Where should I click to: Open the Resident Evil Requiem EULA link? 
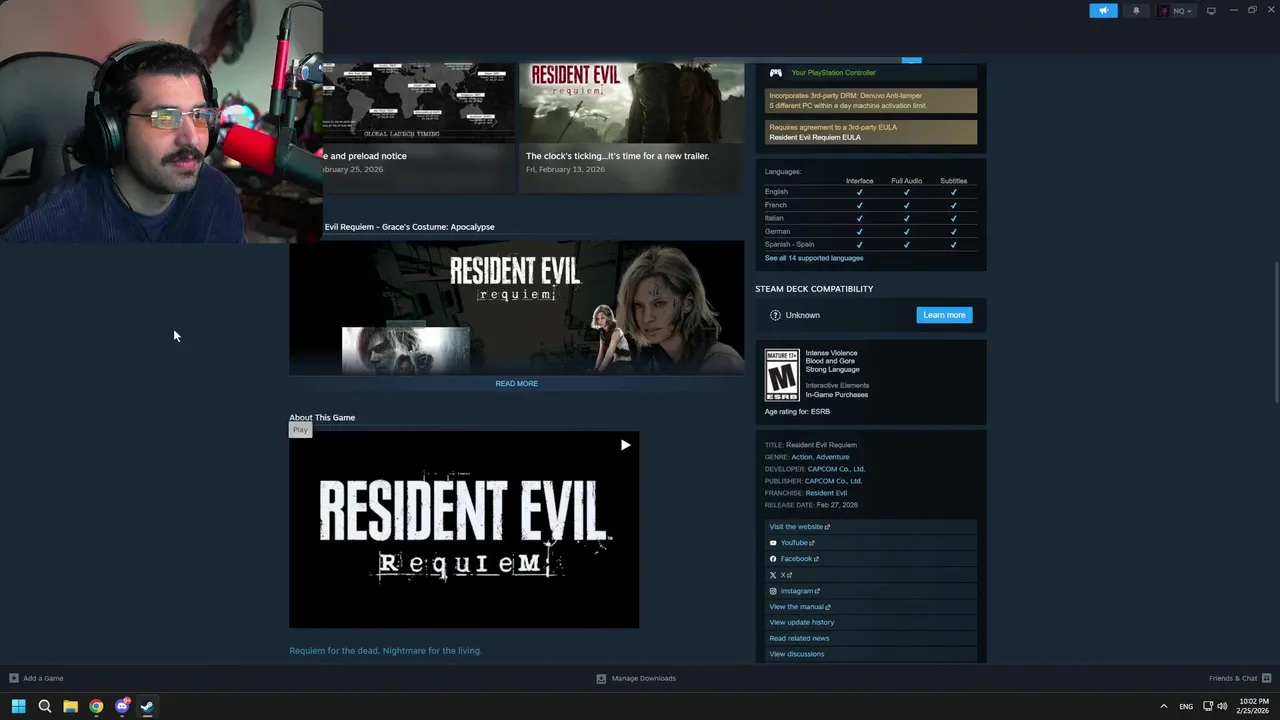pyautogui.click(x=814, y=137)
